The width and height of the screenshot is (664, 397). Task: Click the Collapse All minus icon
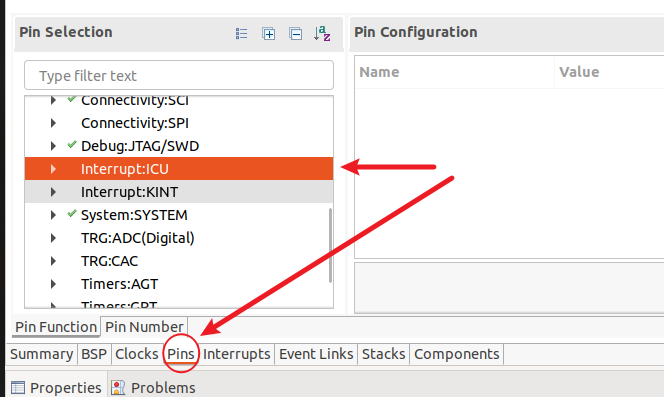[295, 33]
